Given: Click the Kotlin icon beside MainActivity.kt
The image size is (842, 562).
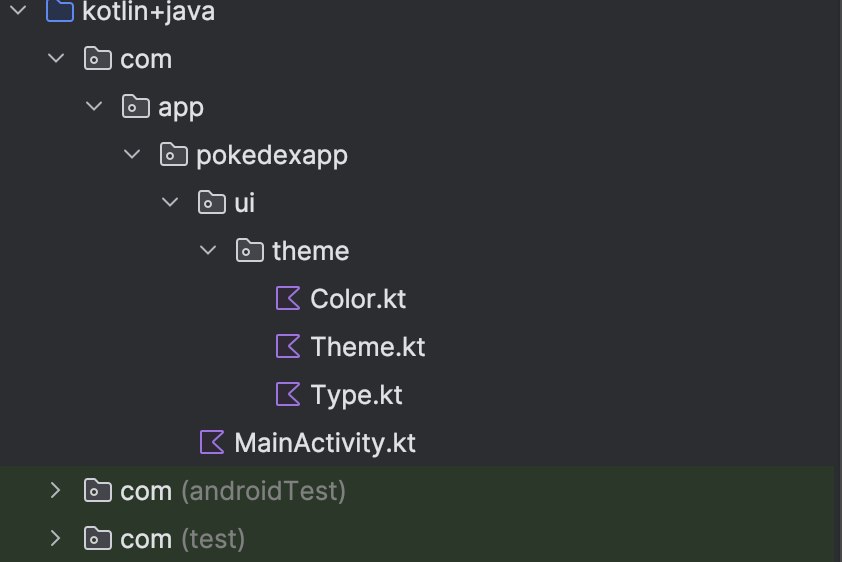Looking at the screenshot, I should (212, 442).
